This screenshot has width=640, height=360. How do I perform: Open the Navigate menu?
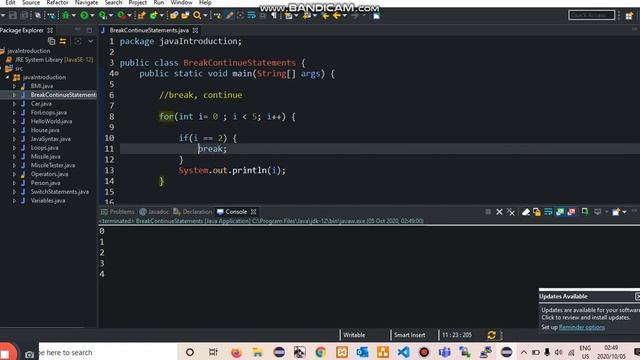coord(86,2)
